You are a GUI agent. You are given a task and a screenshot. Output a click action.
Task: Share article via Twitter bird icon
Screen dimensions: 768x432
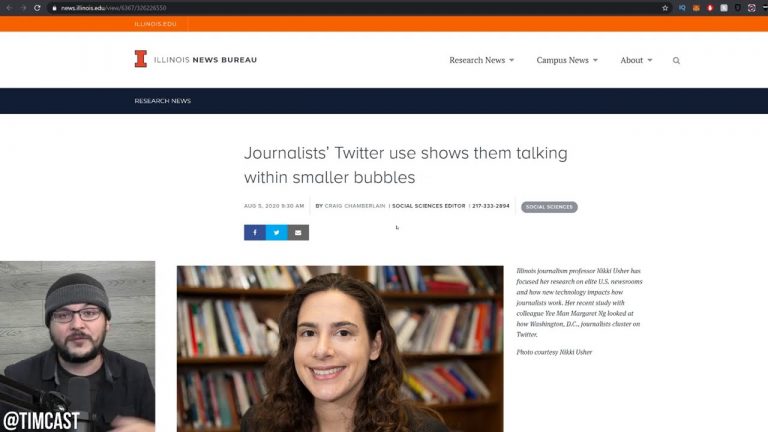coord(276,233)
